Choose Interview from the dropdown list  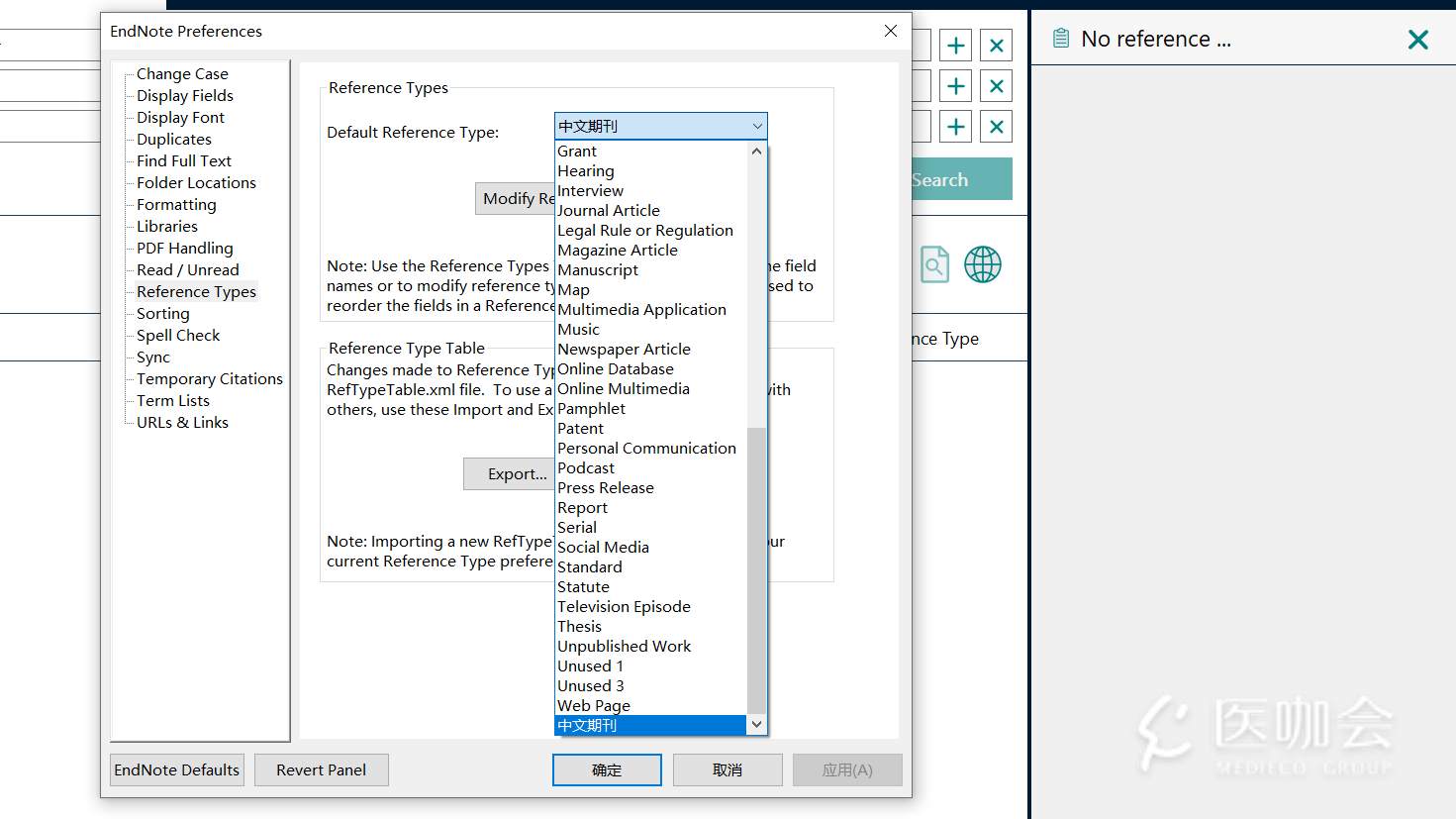click(x=650, y=191)
